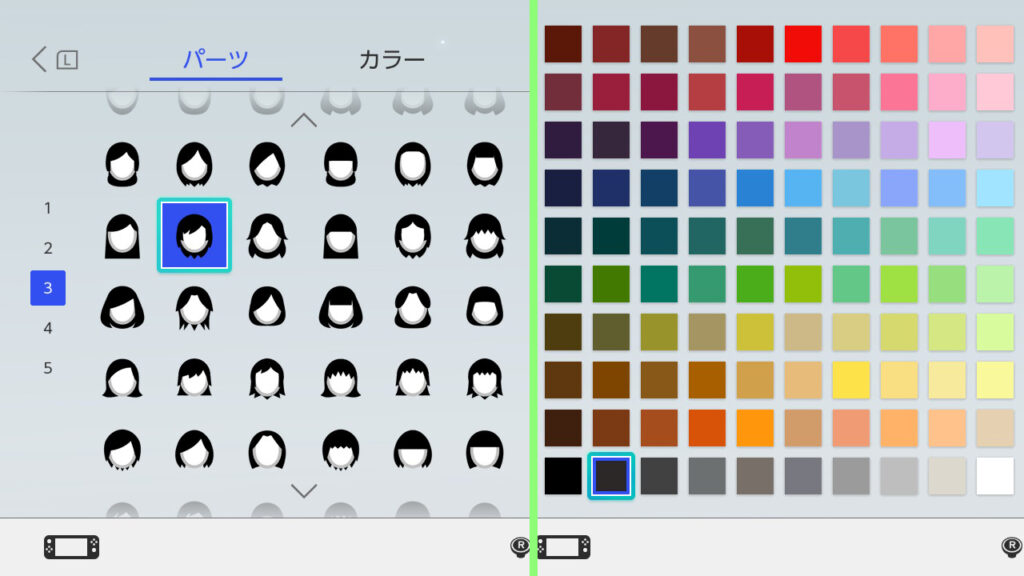This screenshot has width=1024, height=576.
Task: Click the R stick icon in the left panel
Action: point(520,547)
